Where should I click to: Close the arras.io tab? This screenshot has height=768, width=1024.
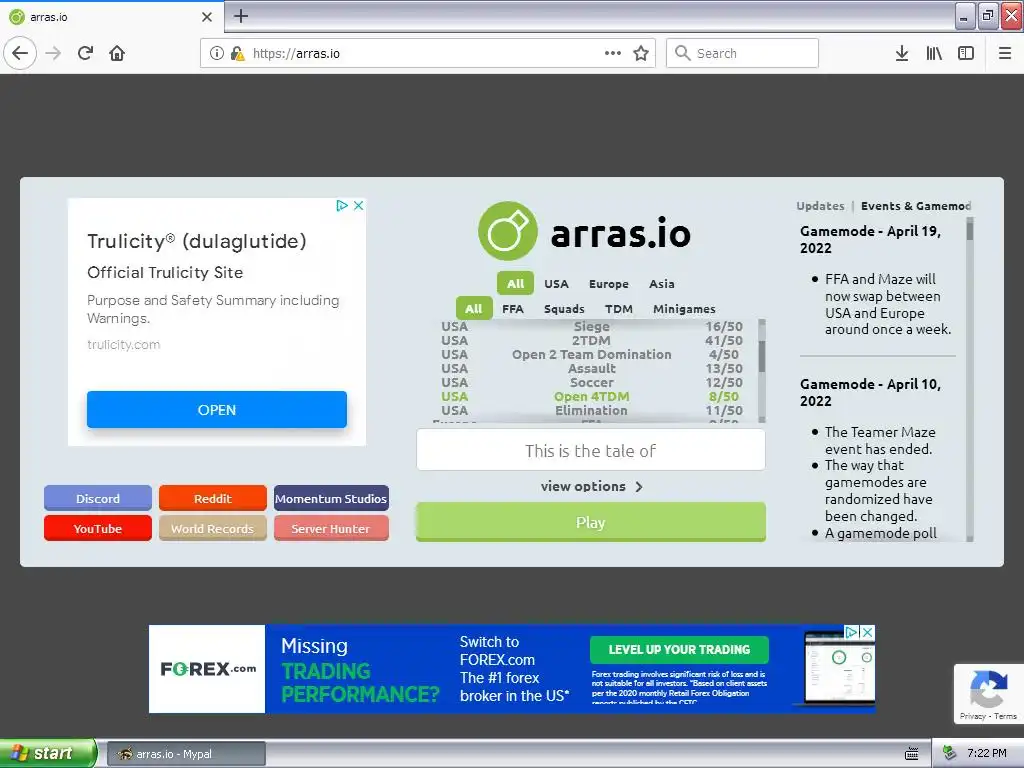pos(207,17)
